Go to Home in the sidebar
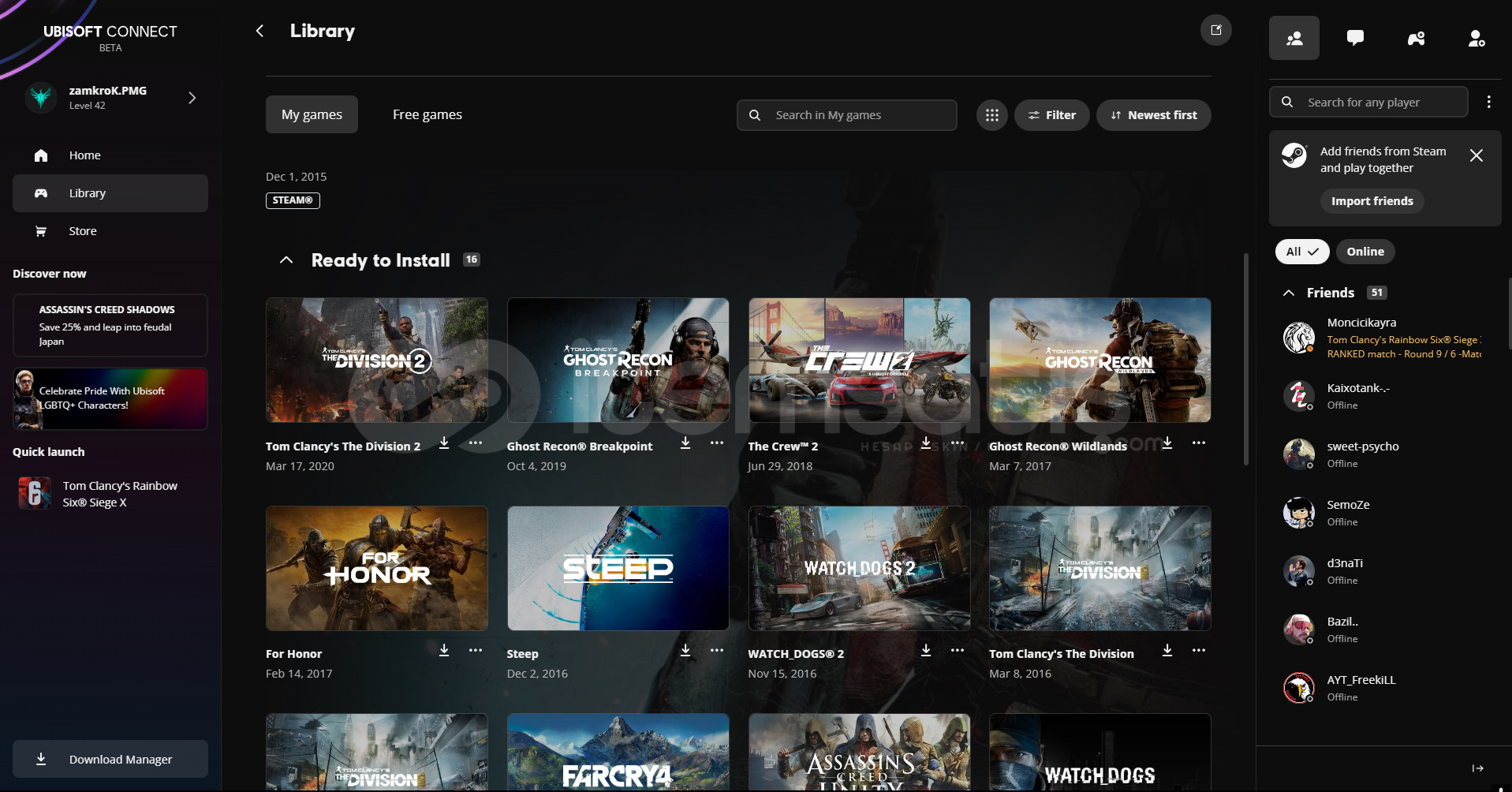 110,155
